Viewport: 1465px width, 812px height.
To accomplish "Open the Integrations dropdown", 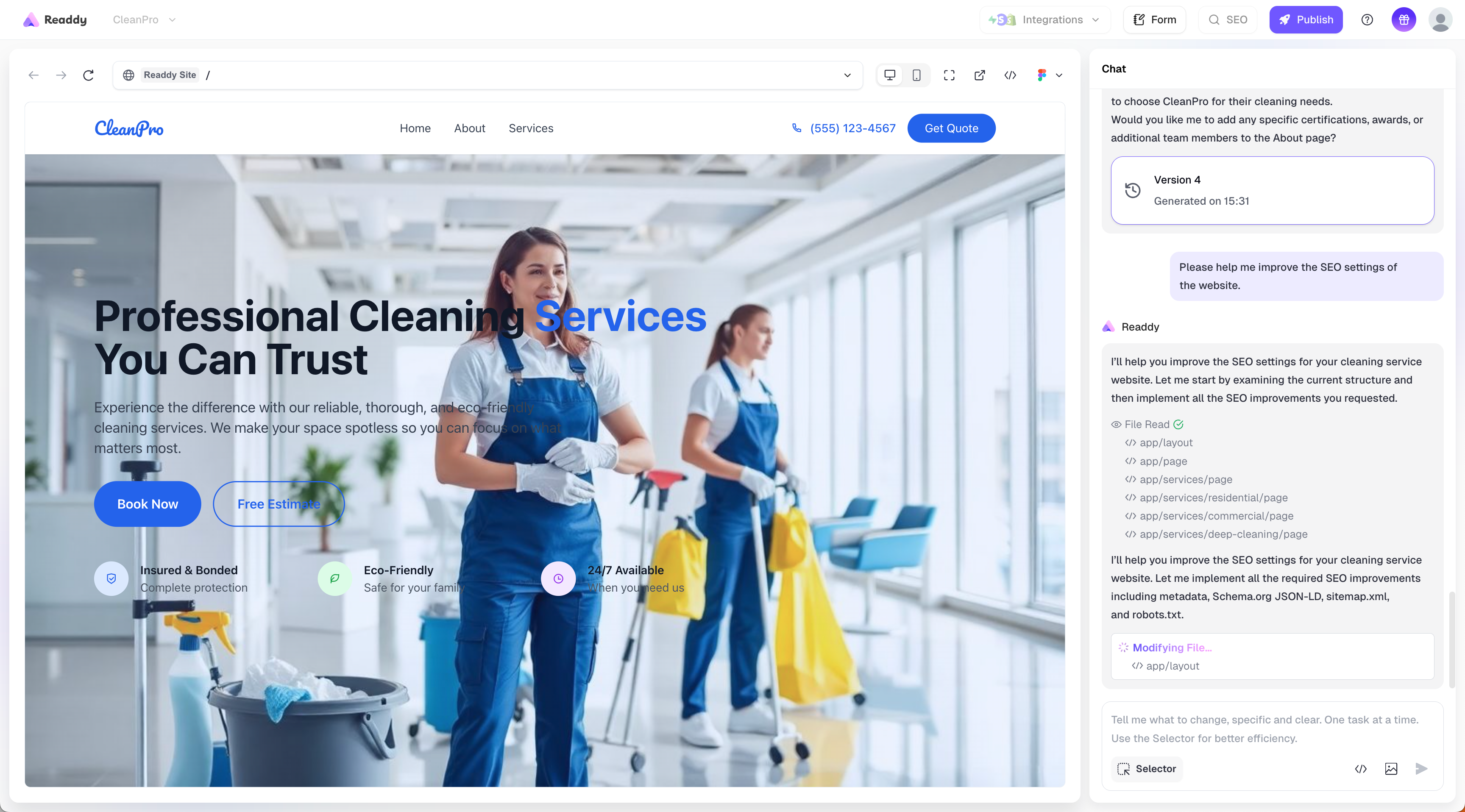I will [1044, 20].
